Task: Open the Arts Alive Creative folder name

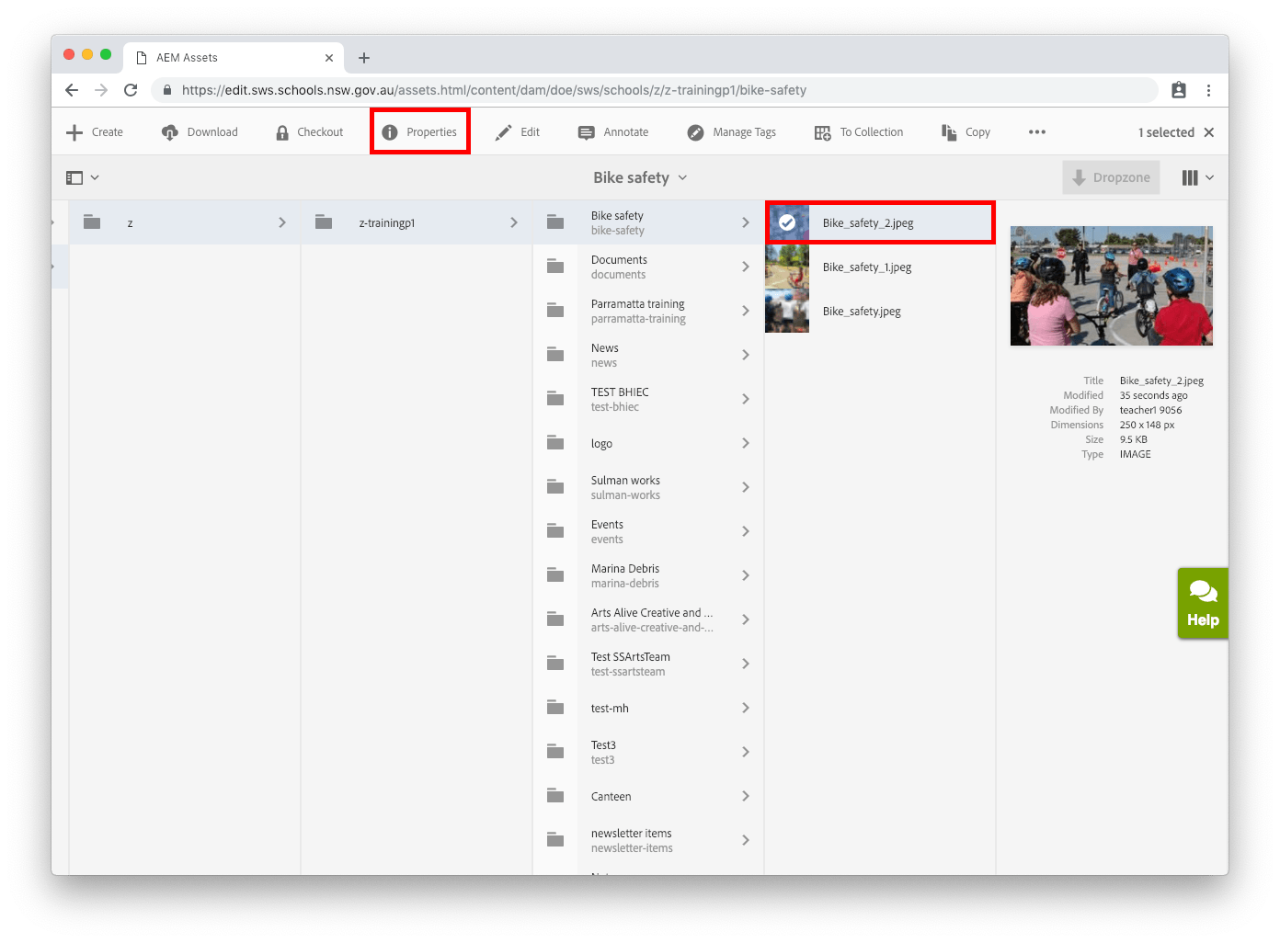Action: (x=652, y=613)
